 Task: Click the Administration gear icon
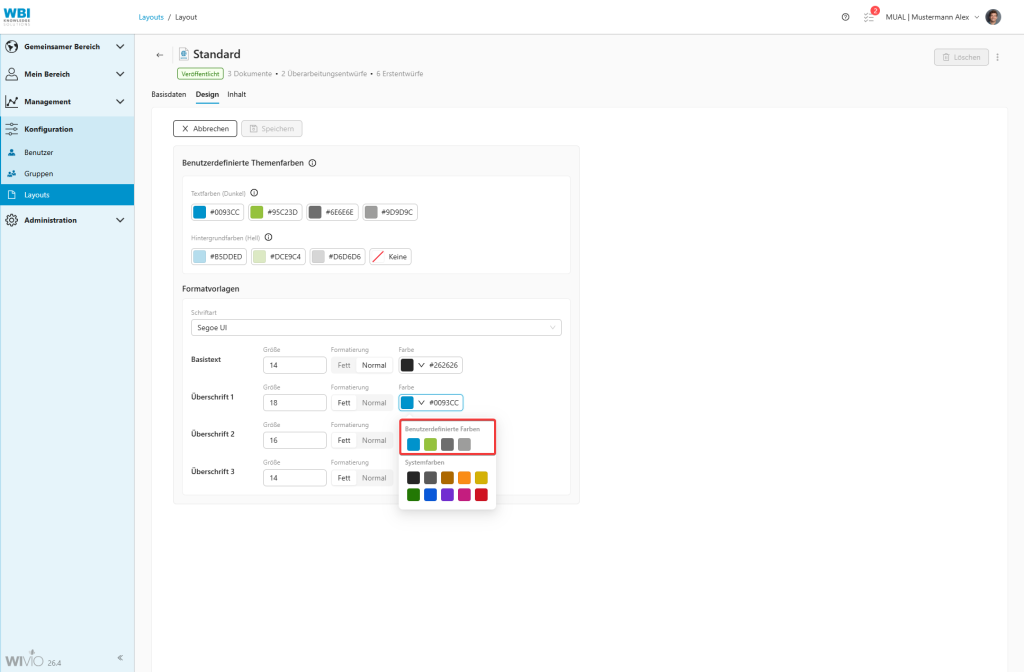pyautogui.click(x=12, y=220)
